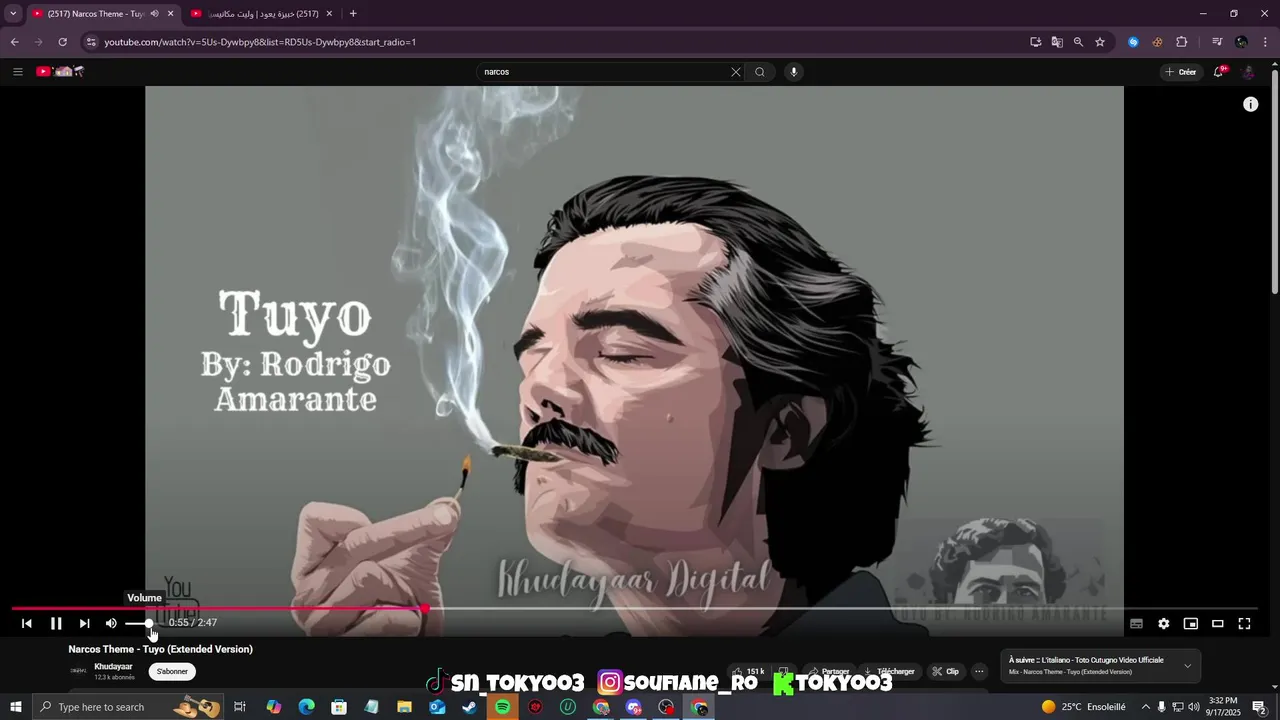Open the browser three-dot menu
The width and height of the screenshot is (1280, 720).
[1266, 42]
